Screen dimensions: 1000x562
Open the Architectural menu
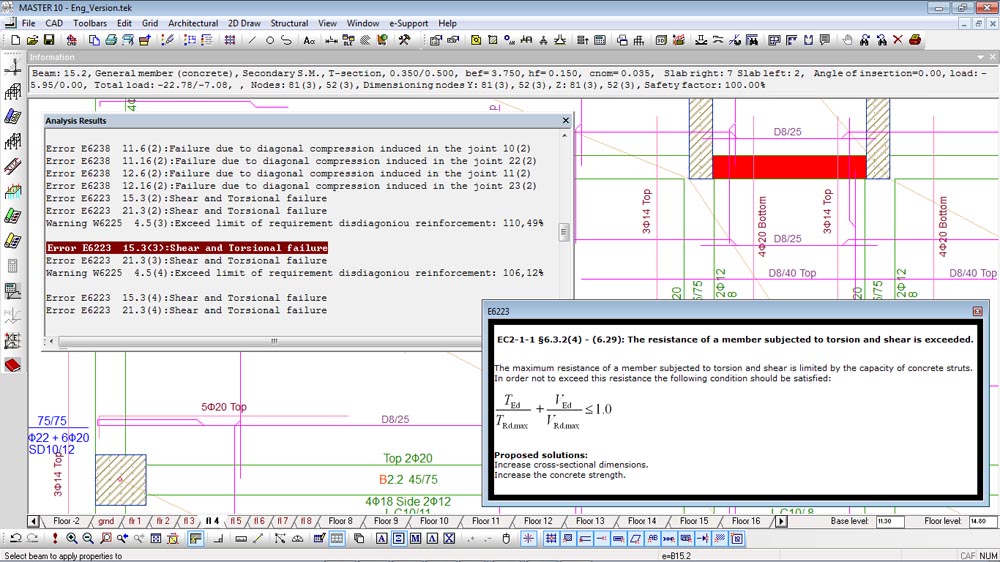tap(193, 23)
